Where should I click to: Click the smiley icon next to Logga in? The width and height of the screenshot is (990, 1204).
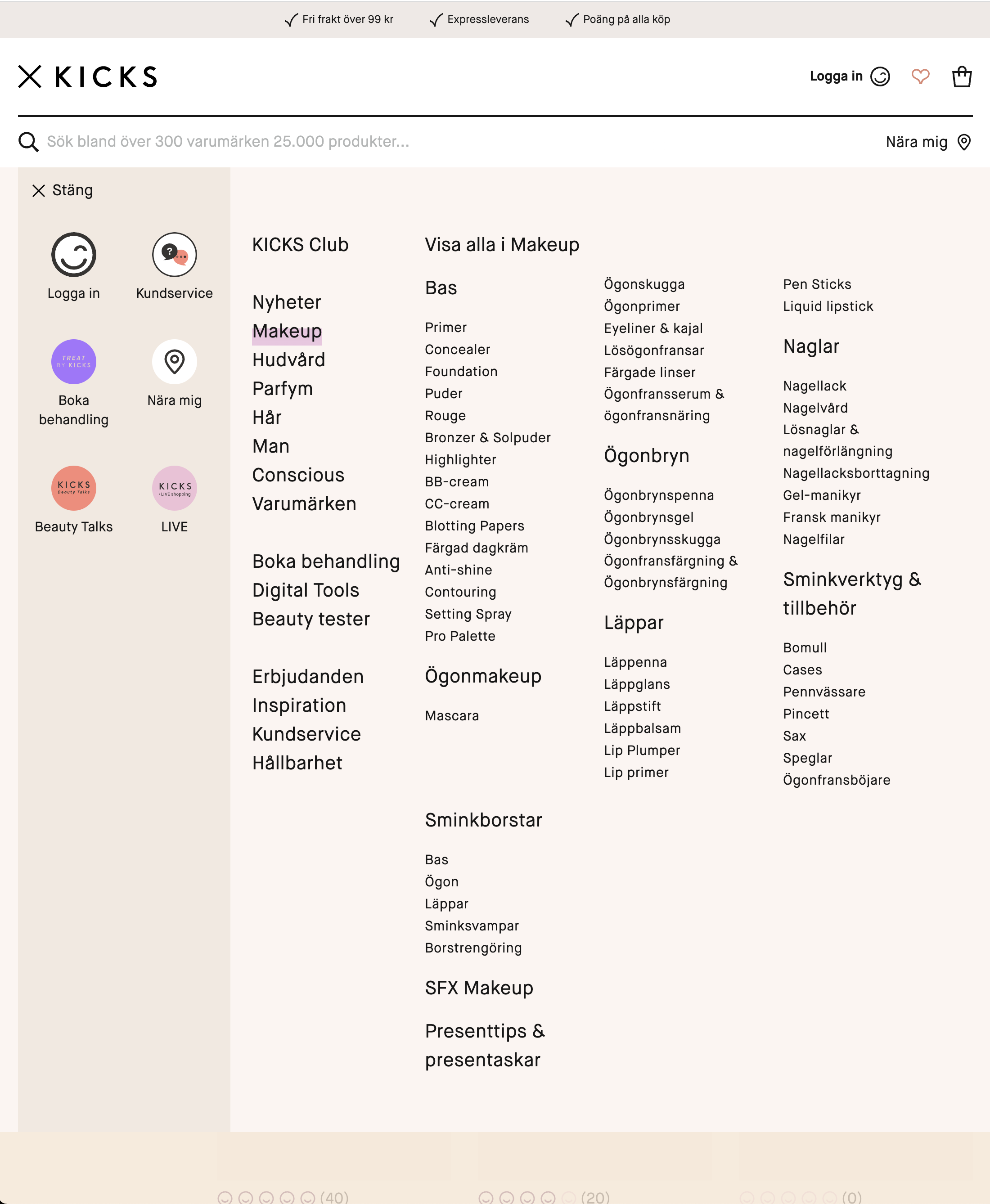pos(881,76)
